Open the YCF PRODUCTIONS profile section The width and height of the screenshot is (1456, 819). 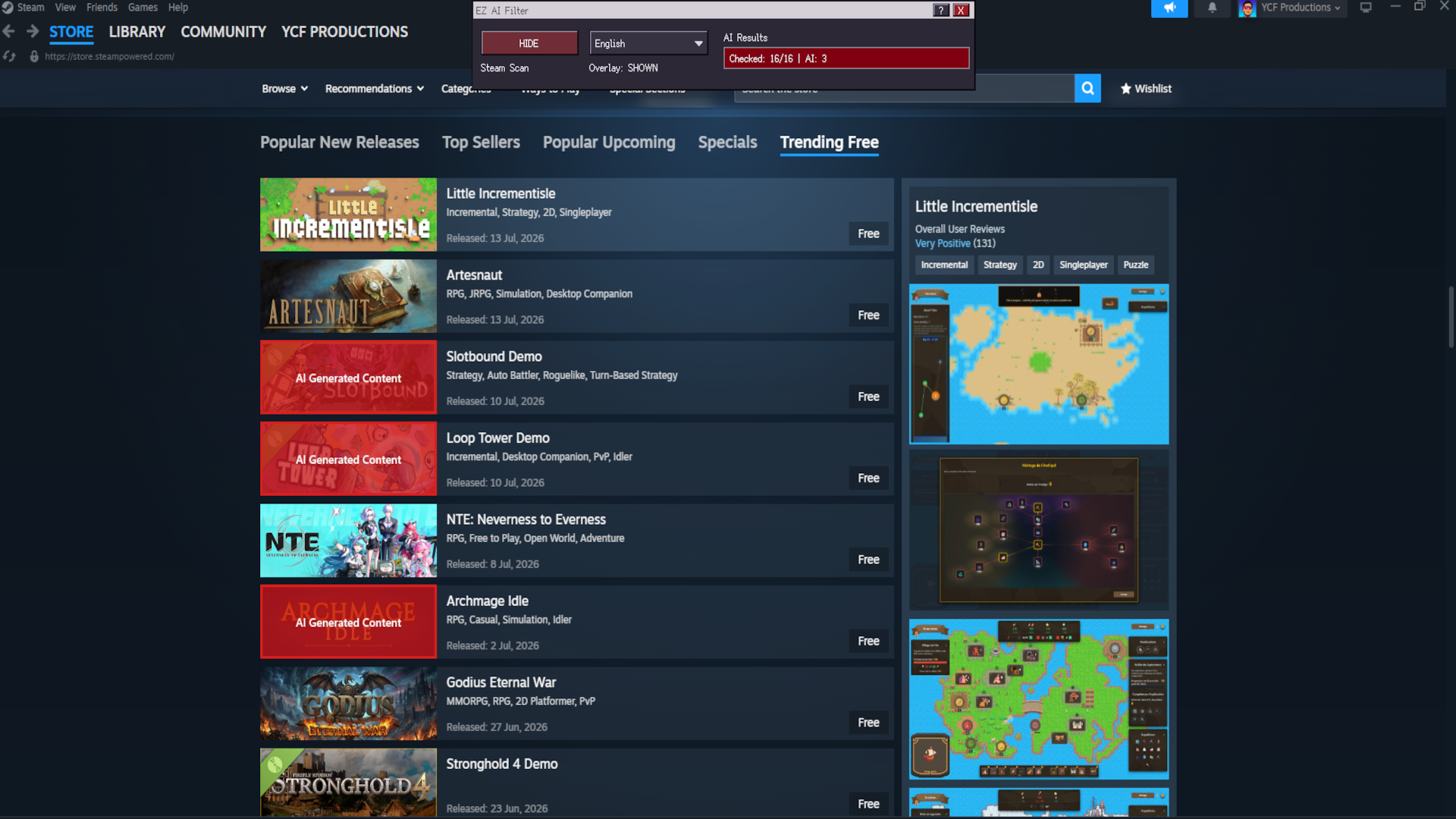(x=345, y=32)
